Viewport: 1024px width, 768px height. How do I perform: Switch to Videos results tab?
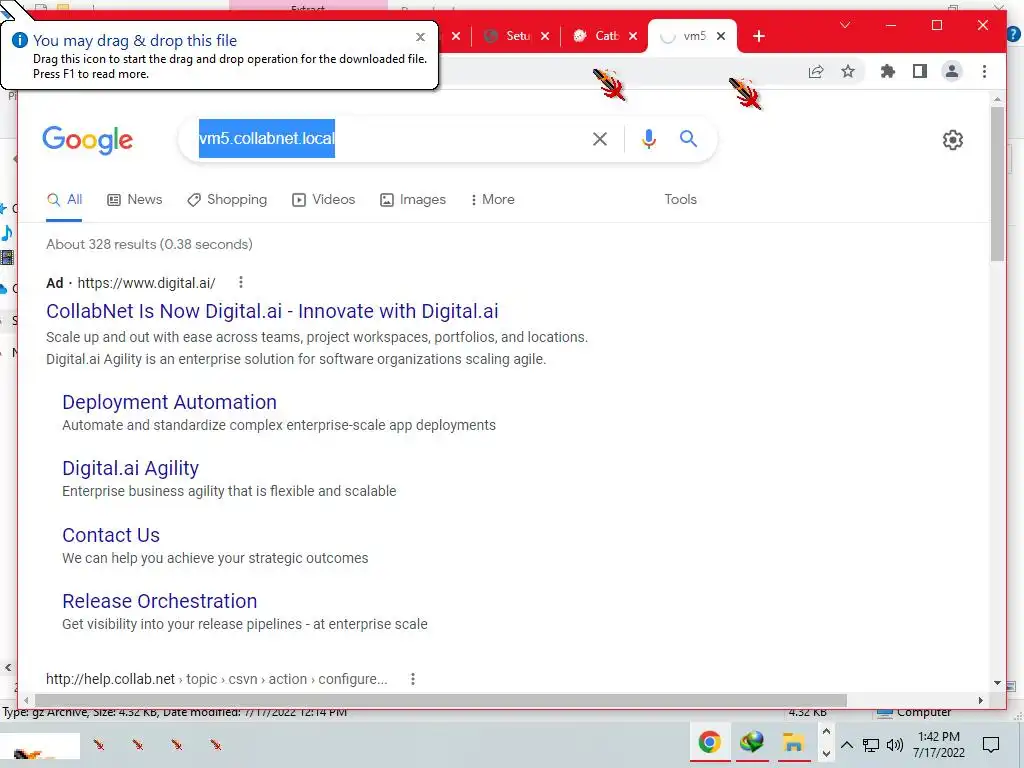click(x=323, y=199)
